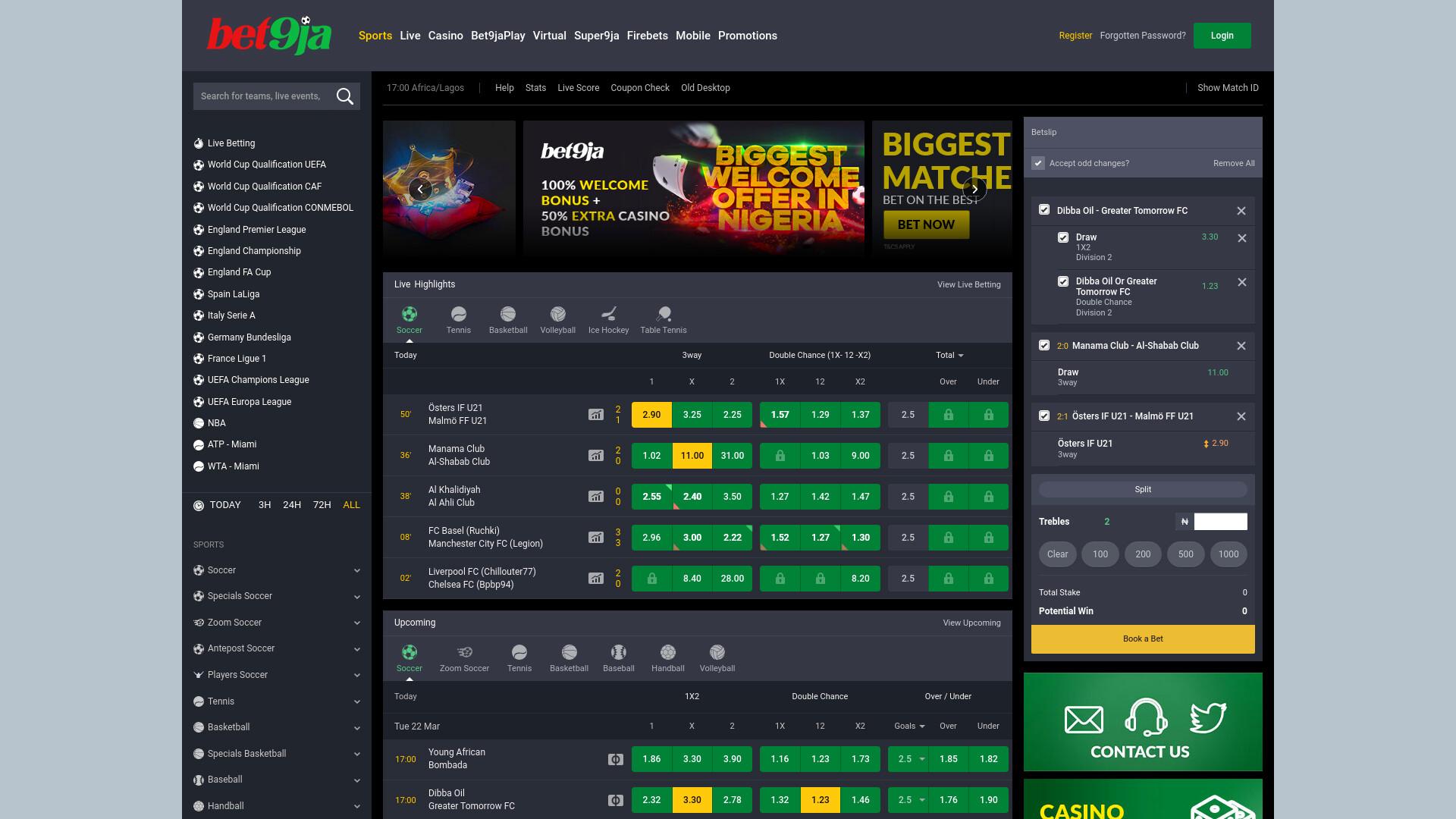Open stats icon for Östers IF U21 match
1456x819 pixels.
tap(596, 415)
